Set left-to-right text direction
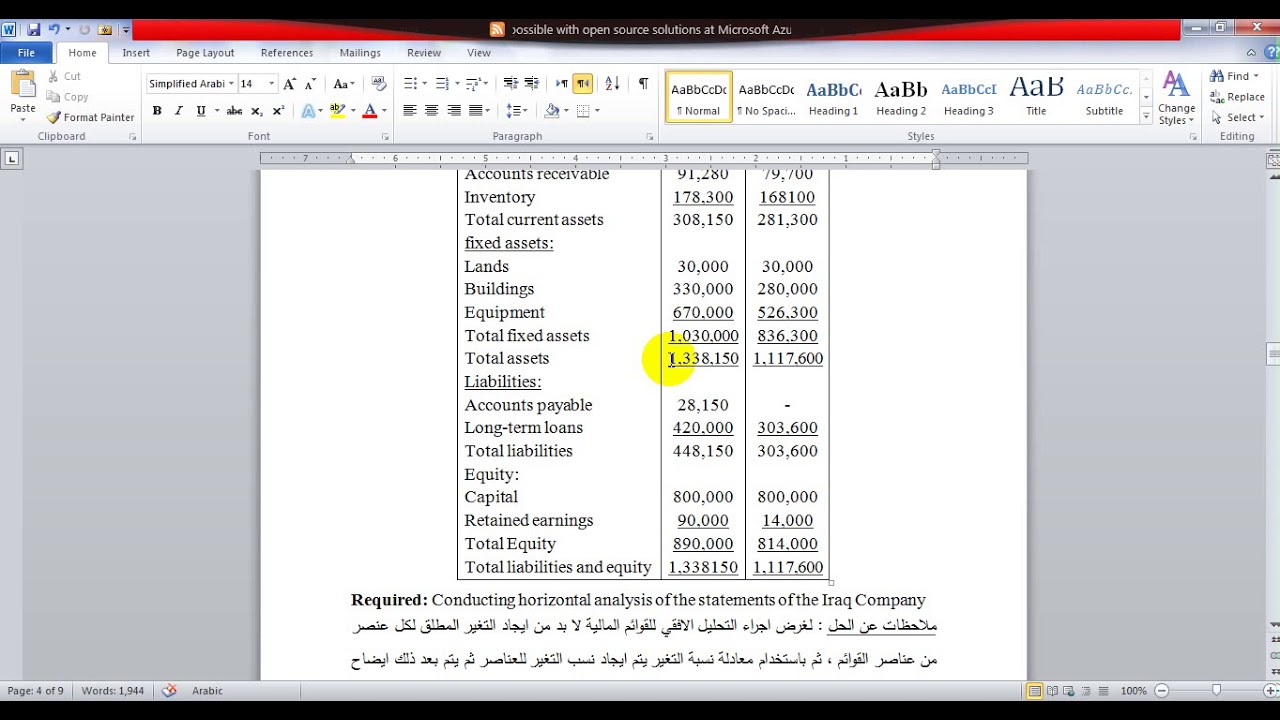 pyautogui.click(x=562, y=84)
